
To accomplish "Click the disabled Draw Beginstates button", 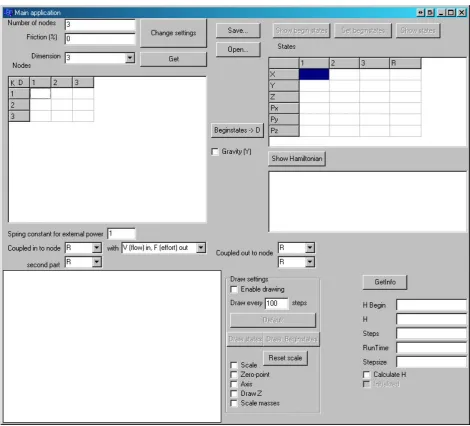I will 291,339.
